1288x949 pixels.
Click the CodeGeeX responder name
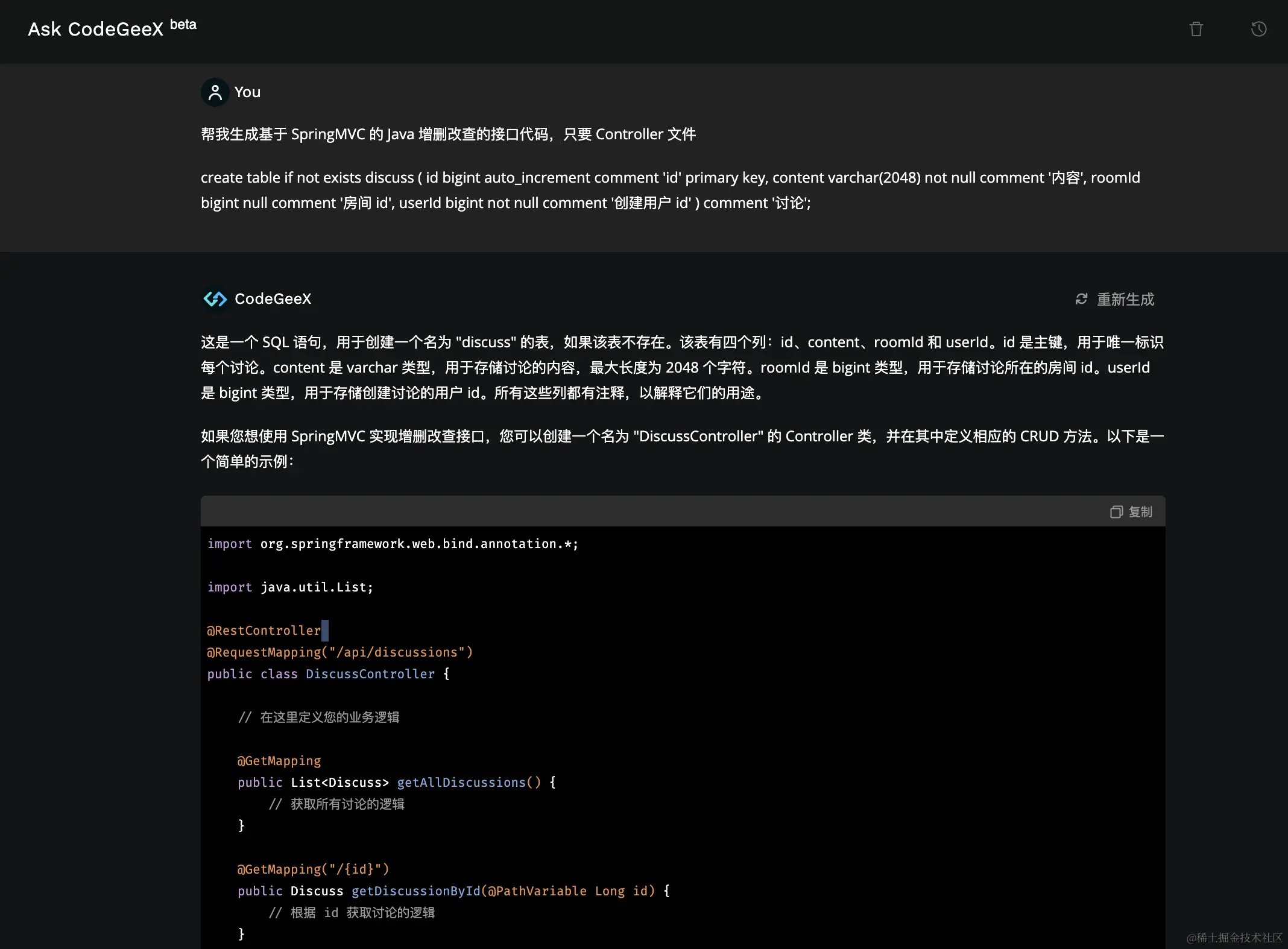[273, 298]
